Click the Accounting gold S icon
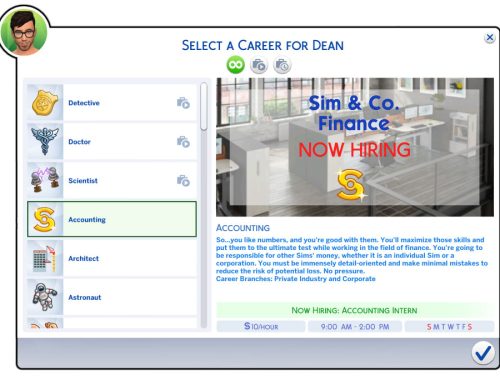Image resolution: width=500 pixels, height=380 pixels. tap(44, 219)
